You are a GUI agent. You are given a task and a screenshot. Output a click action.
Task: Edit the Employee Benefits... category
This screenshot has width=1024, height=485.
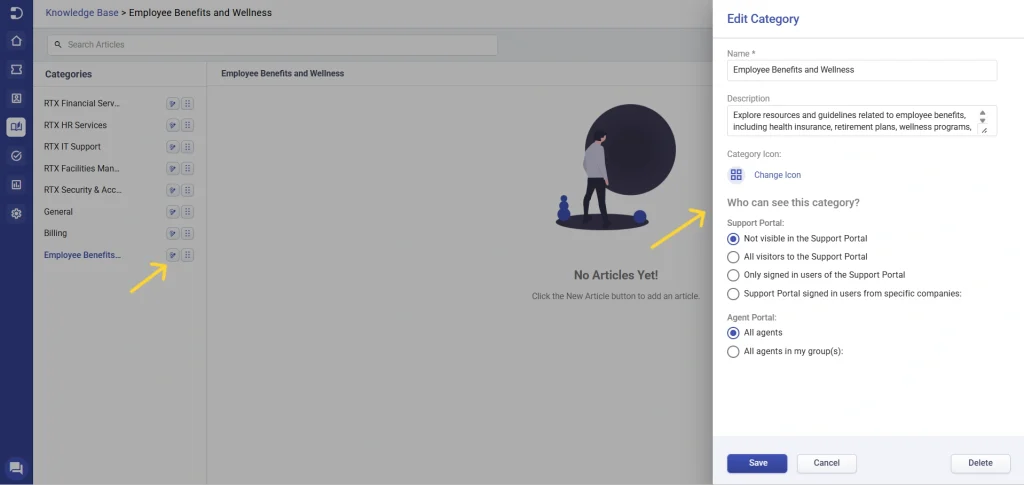click(172, 255)
